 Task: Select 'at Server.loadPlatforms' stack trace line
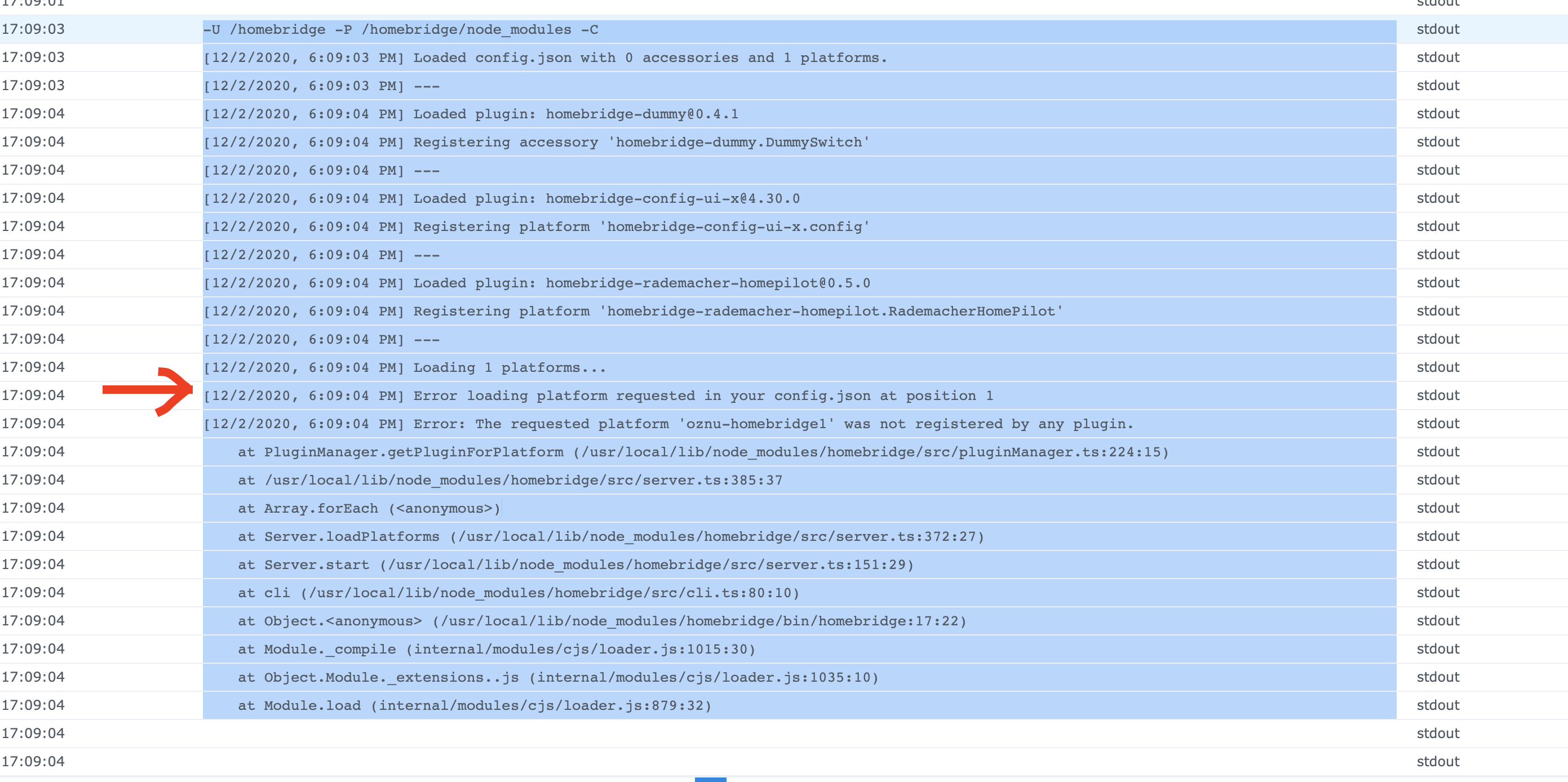pos(610,536)
